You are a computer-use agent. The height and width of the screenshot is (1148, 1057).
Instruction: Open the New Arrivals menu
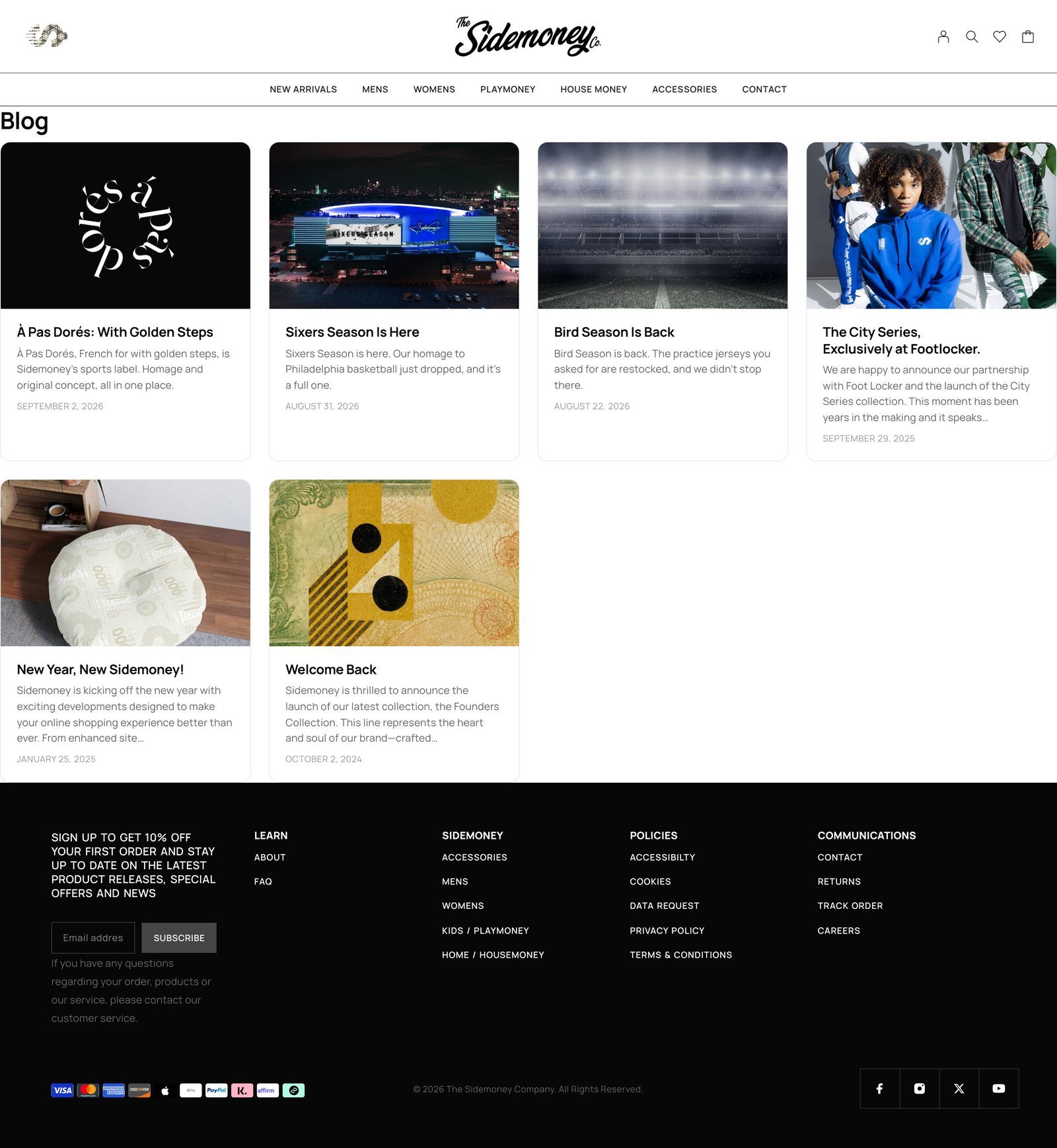point(303,89)
